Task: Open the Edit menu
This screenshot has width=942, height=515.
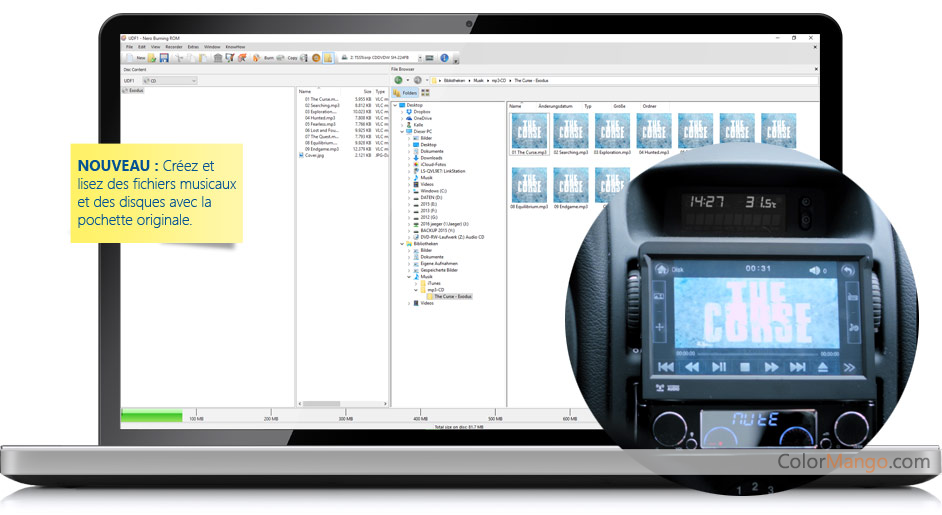Action: [142, 47]
